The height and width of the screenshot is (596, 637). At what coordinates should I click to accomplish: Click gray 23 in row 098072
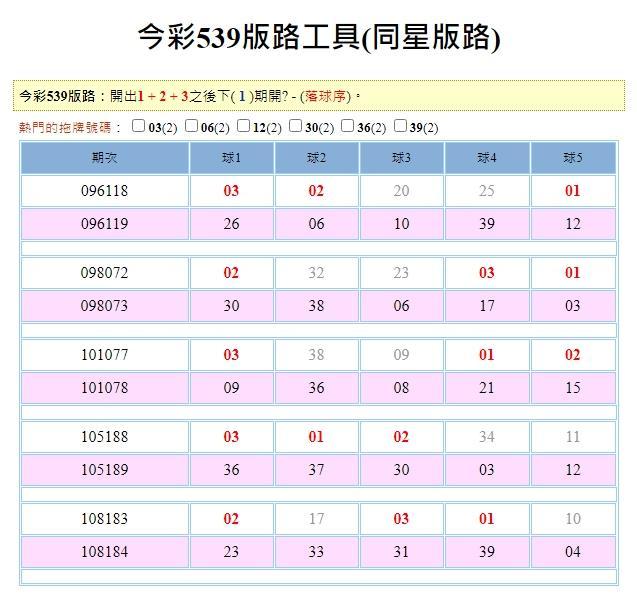click(x=401, y=273)
